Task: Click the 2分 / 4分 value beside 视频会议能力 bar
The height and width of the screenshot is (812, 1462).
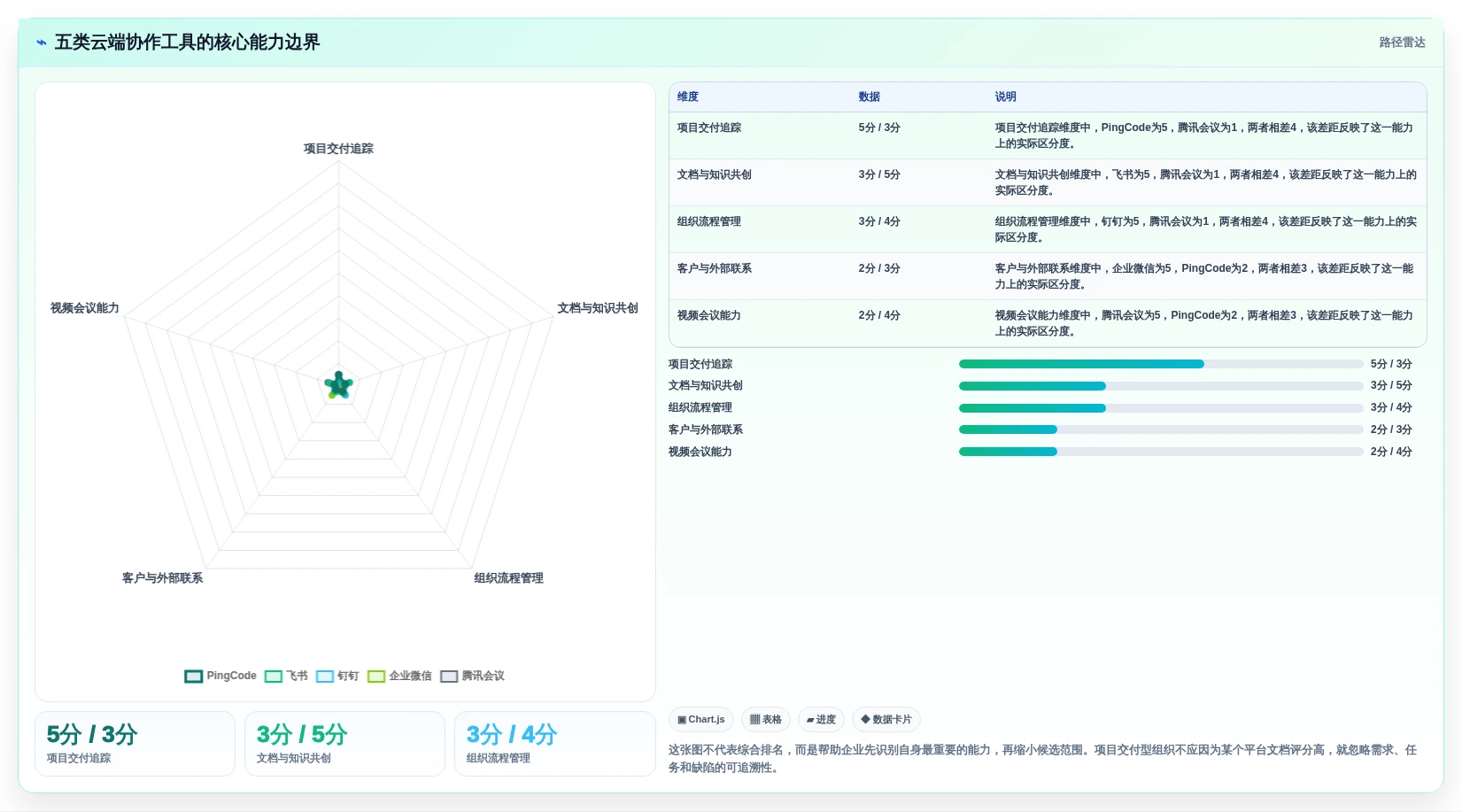Action: click(1391, 452)
